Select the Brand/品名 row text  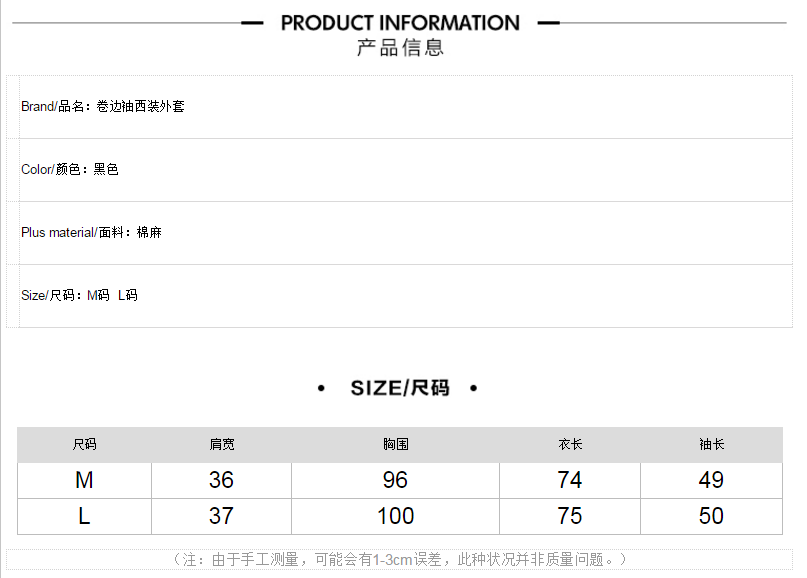(103, 106)
